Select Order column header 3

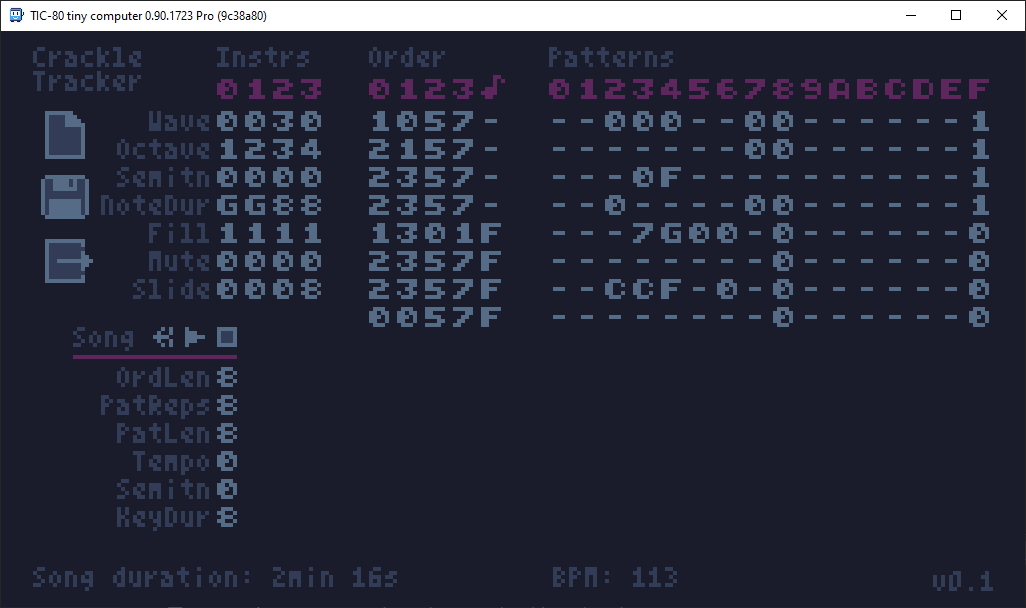coord(463,88)
